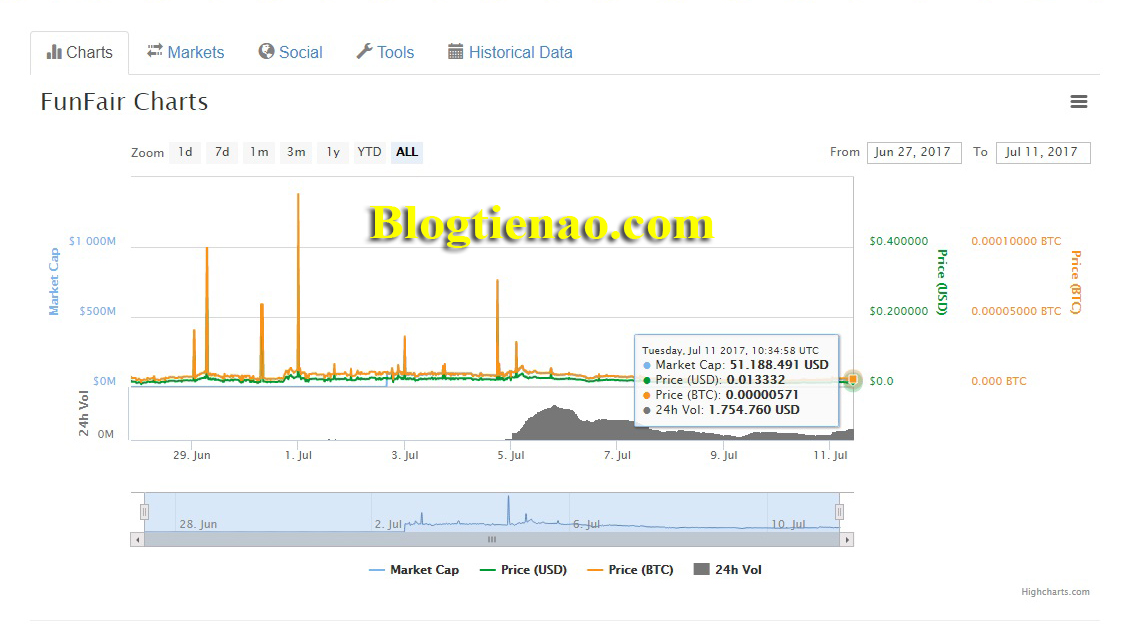Click the navigator scrollbar thumb grip

492,540
